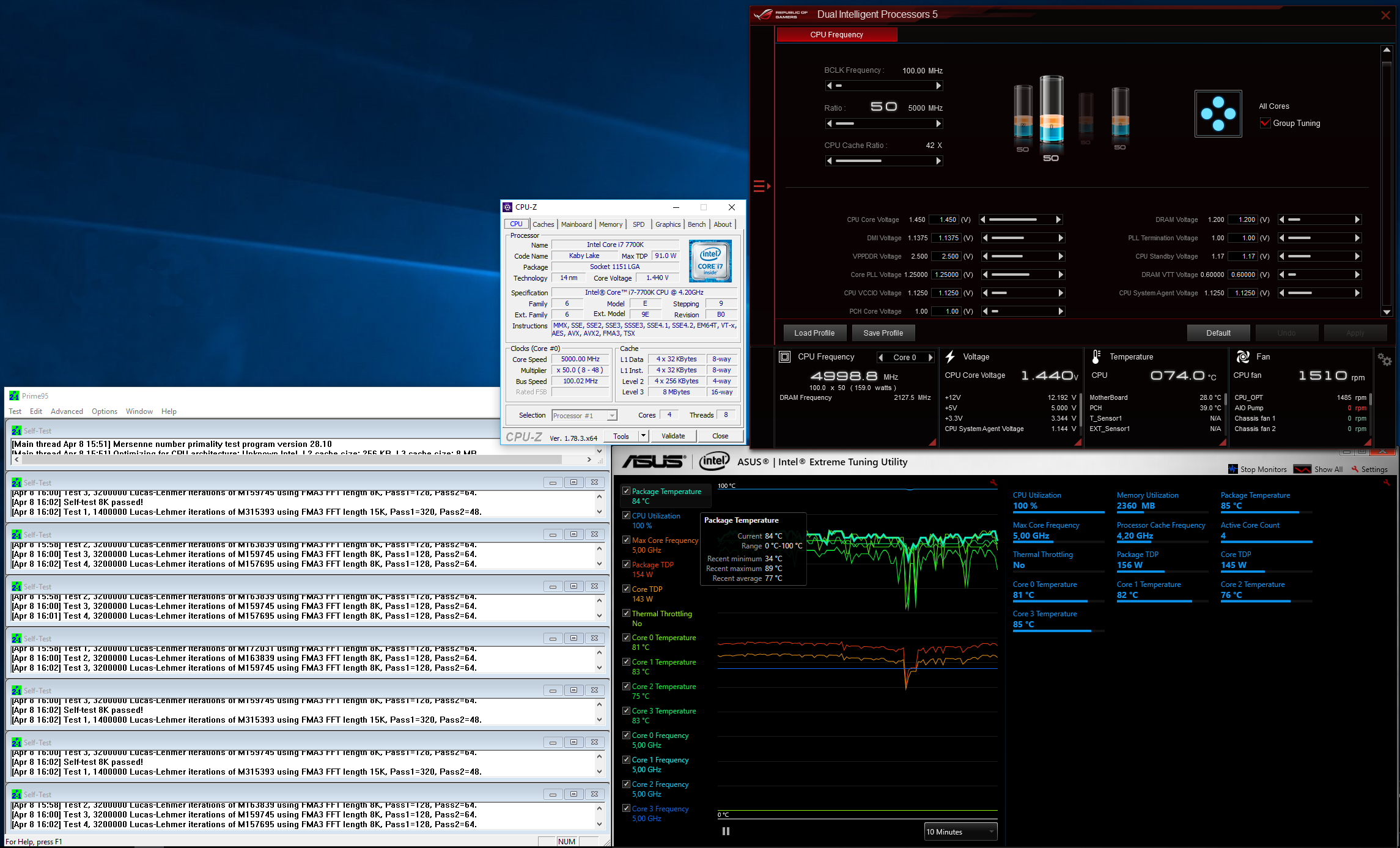Click the Stop Monitors icon in Extreme Tuning Utility
This screenshot has height=848, width=1400.
[1233, 469]
